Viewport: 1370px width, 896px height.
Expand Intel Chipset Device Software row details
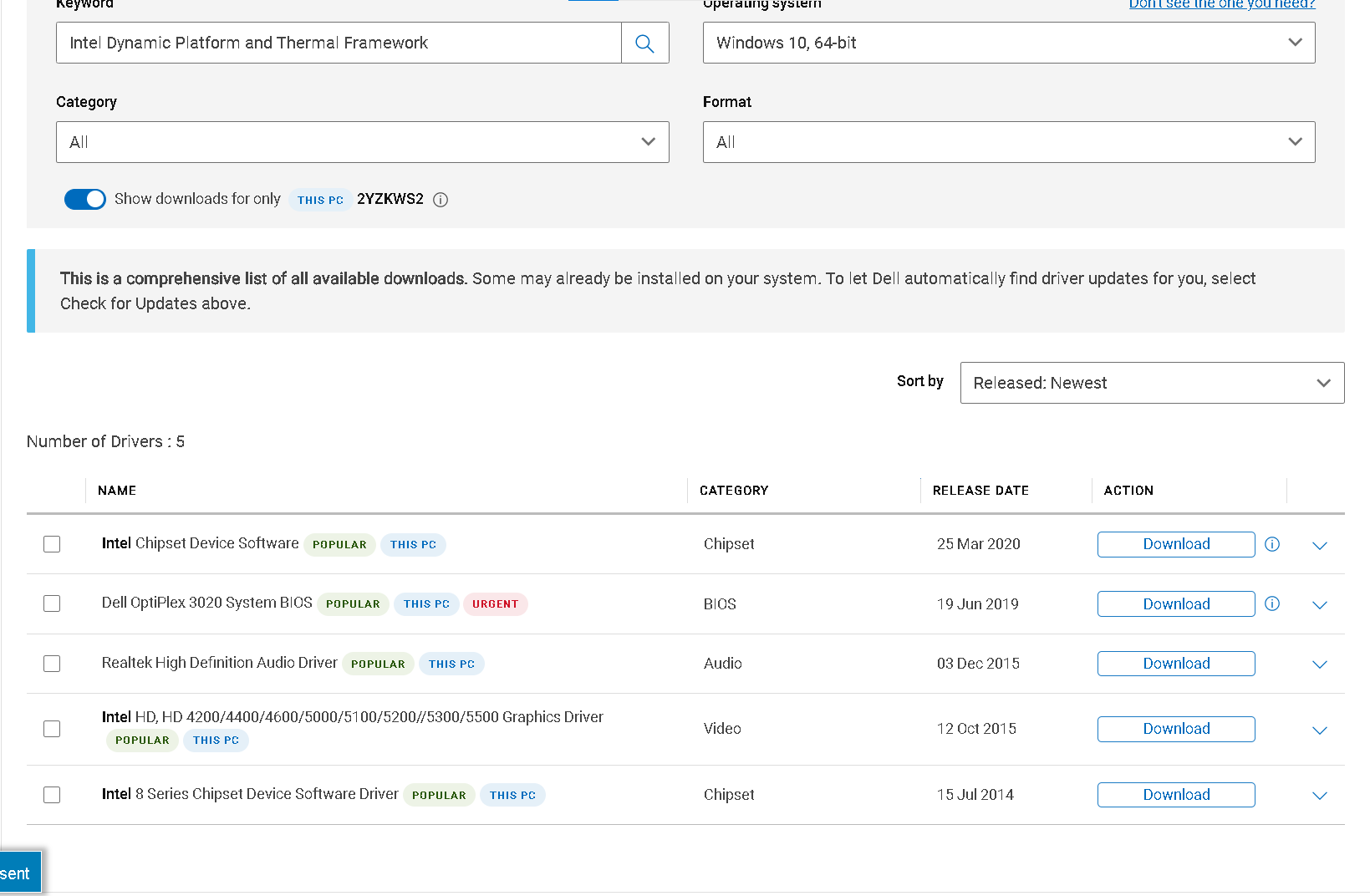pos(1320,546)
